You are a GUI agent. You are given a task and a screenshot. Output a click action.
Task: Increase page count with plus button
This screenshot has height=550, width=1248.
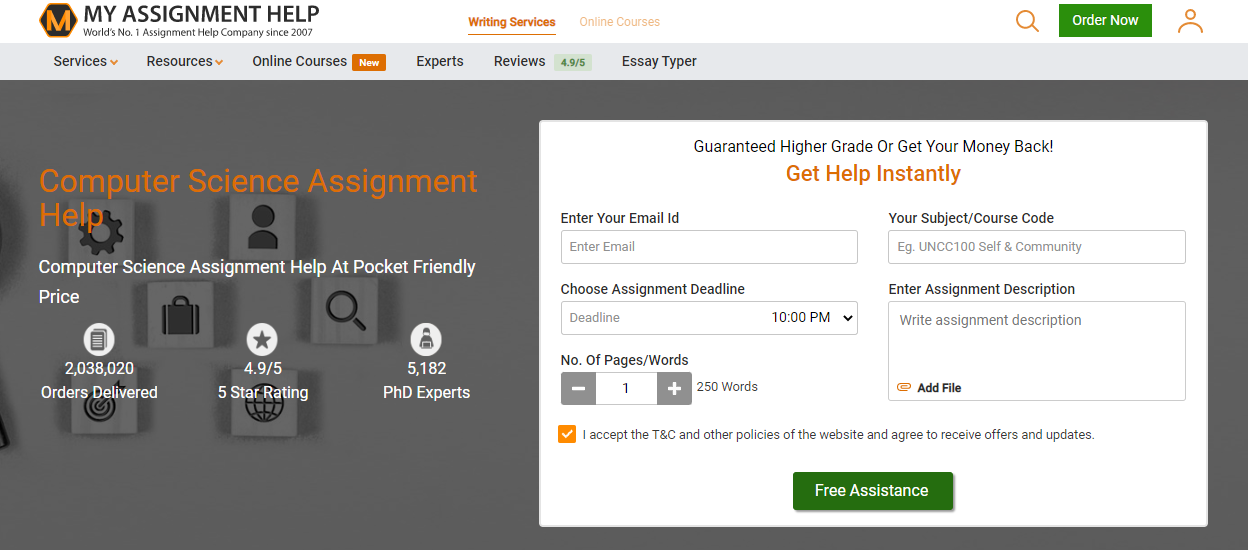[674, 389]
